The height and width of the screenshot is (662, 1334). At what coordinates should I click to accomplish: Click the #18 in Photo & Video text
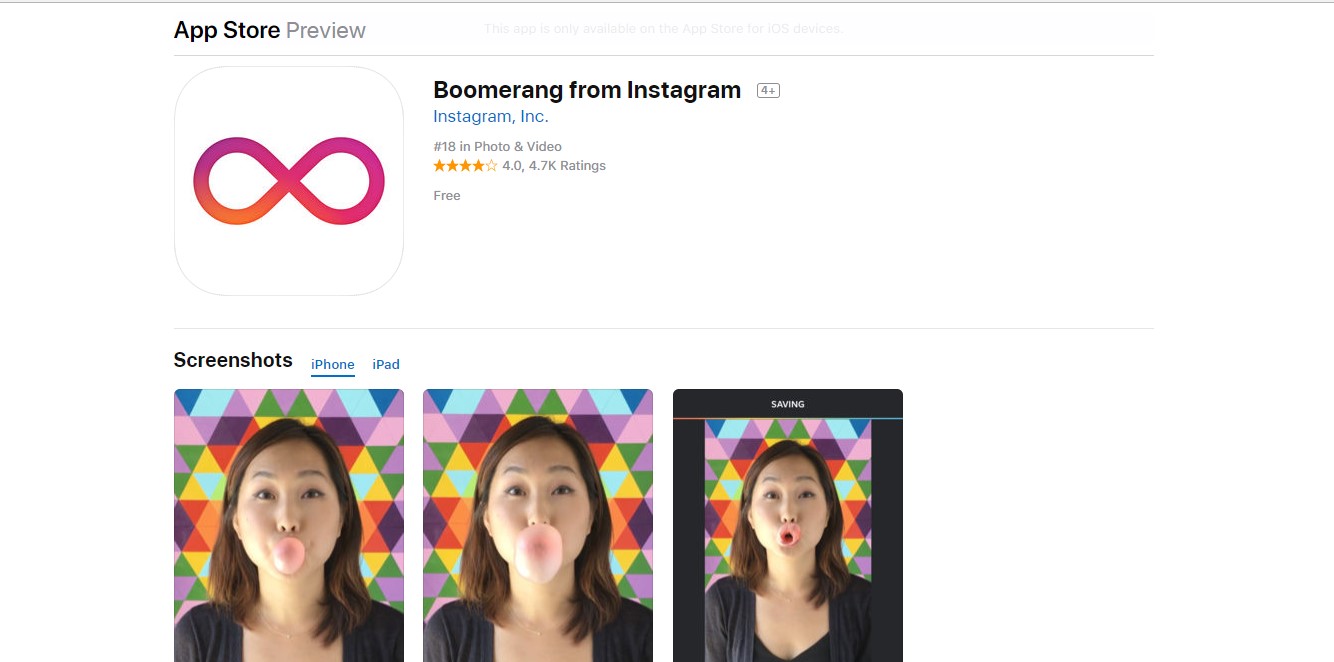coord(498,146)
